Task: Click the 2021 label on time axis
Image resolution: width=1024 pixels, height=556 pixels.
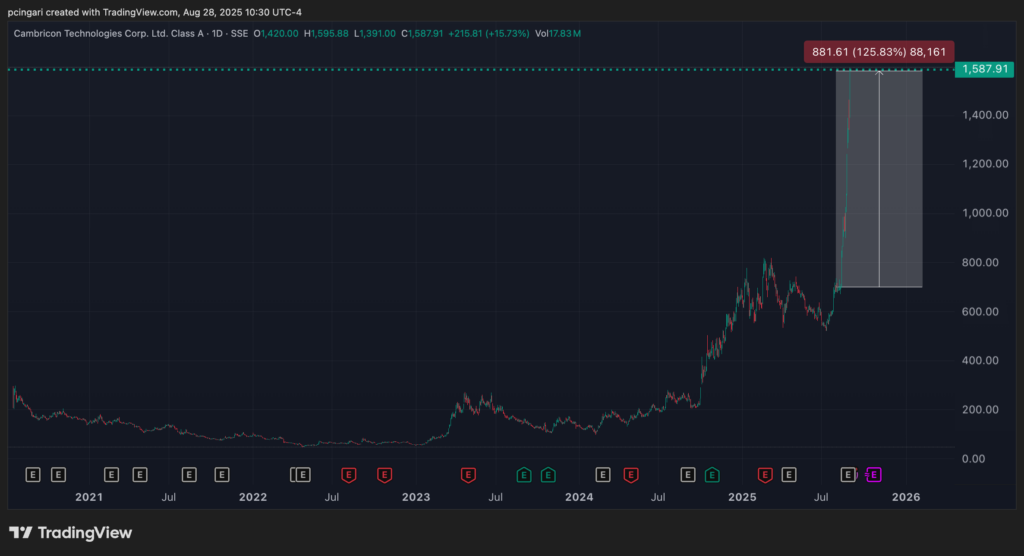Action: click(89, 497)
